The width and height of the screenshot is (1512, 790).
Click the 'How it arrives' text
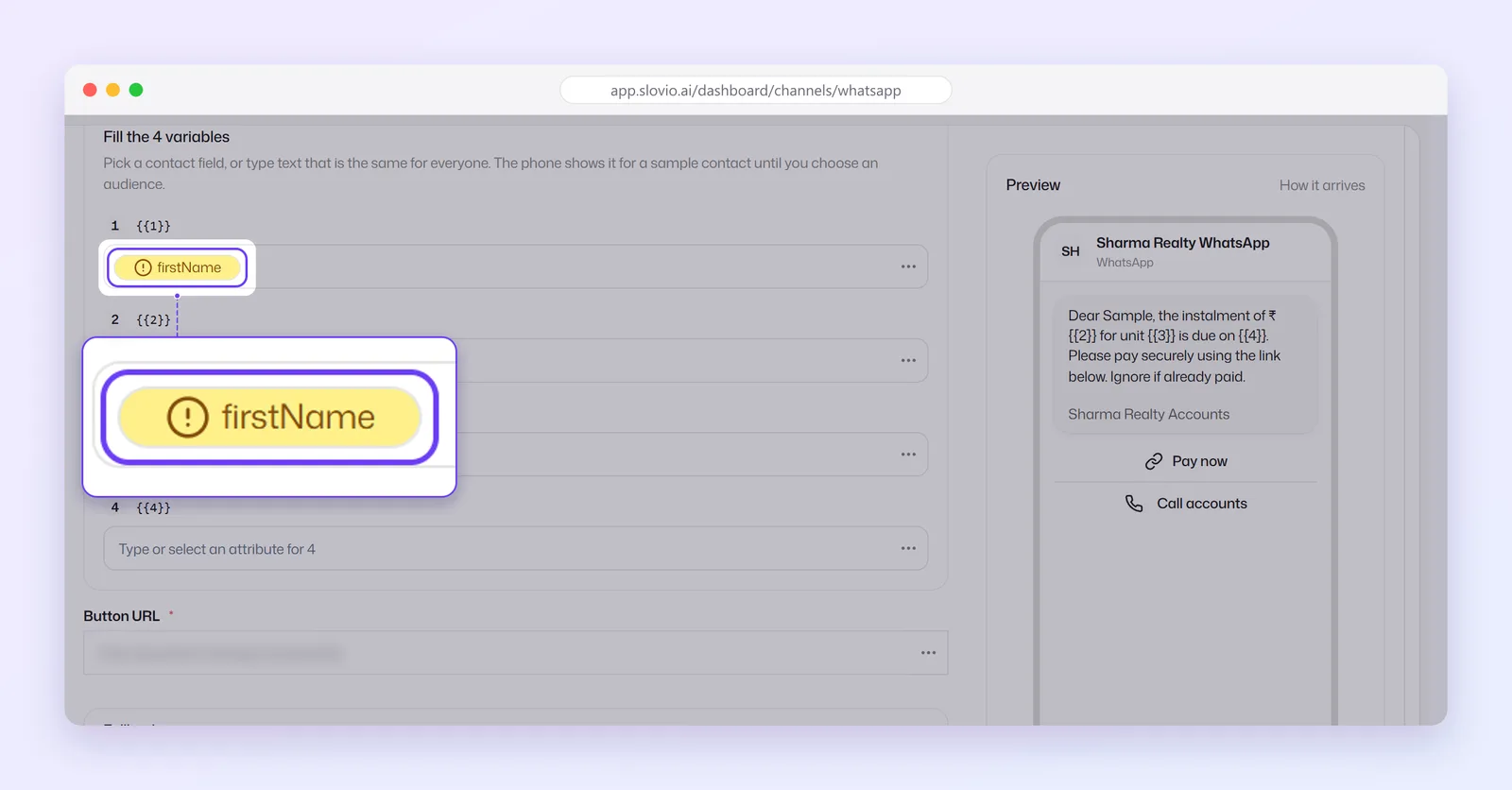1322,185
